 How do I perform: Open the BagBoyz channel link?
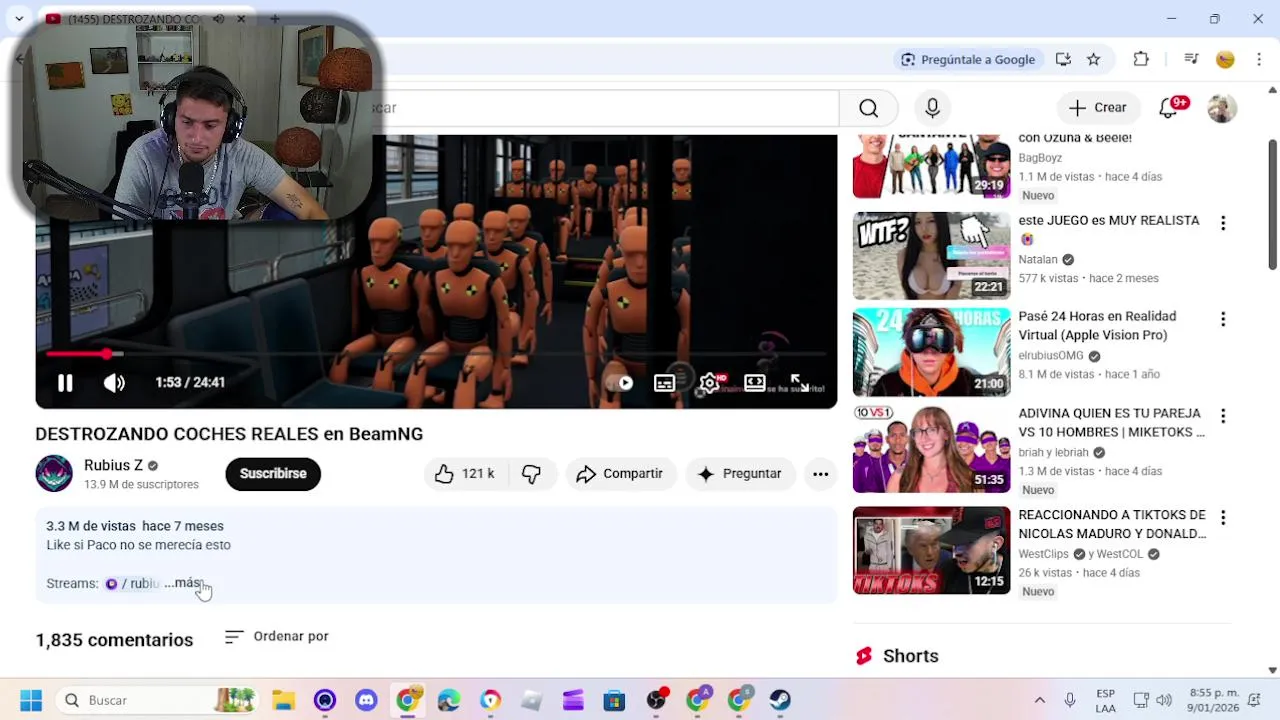[1040, 157]
